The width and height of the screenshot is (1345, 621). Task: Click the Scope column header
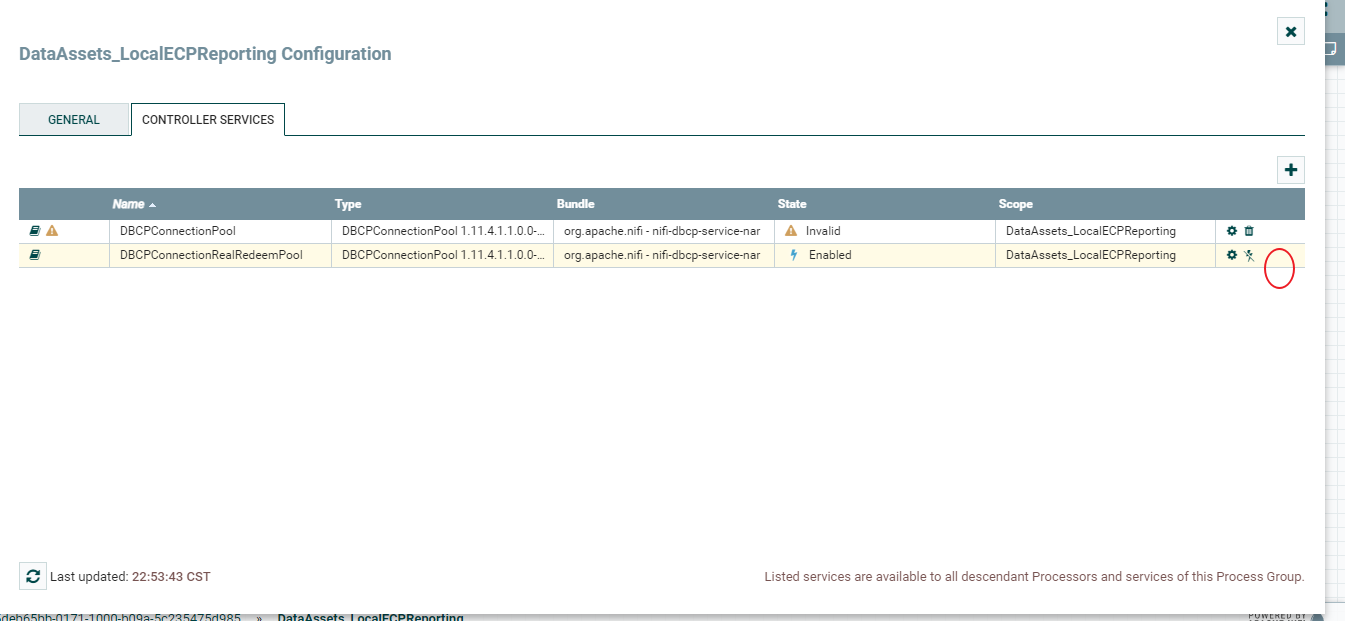pyautogui.click(x=1015, y=203)
